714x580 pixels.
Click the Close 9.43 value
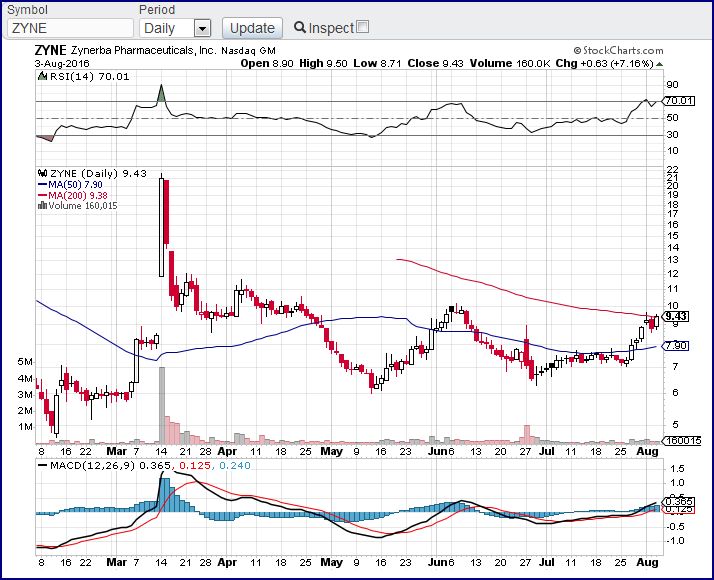[x=435, y=63]
